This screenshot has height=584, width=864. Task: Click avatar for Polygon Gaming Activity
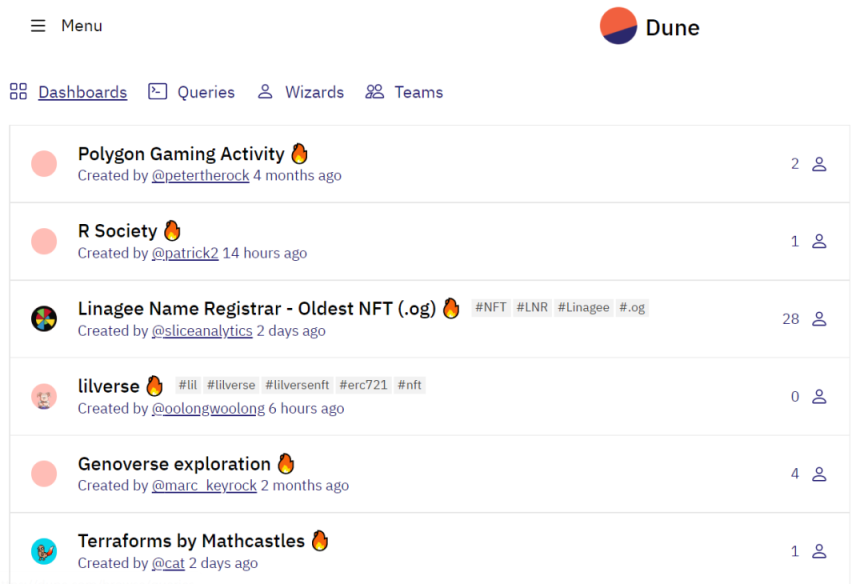click(44, 164)
